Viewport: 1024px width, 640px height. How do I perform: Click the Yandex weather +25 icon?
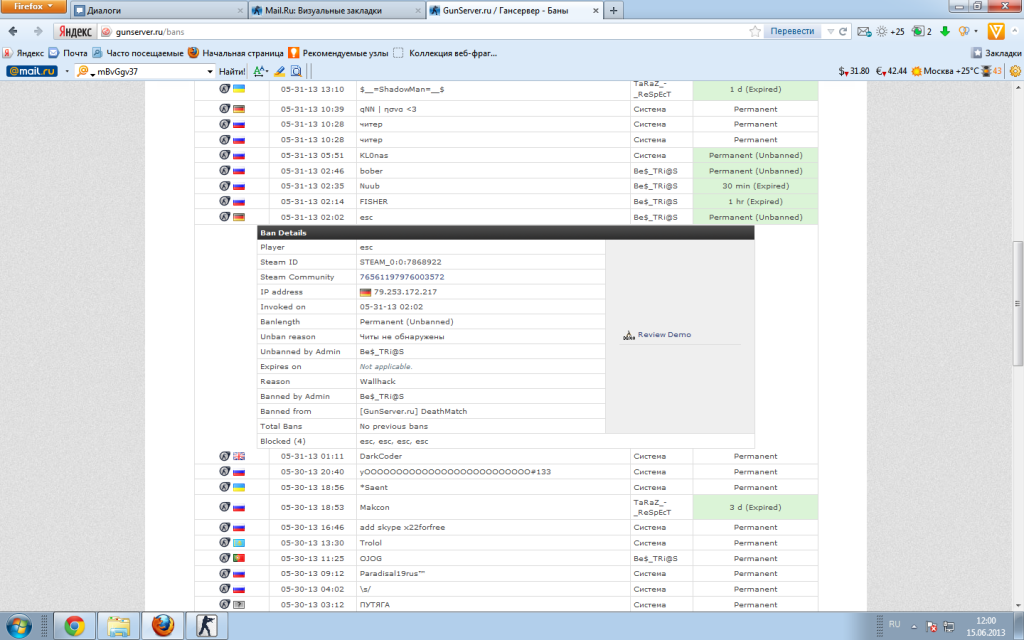point(890,32)
